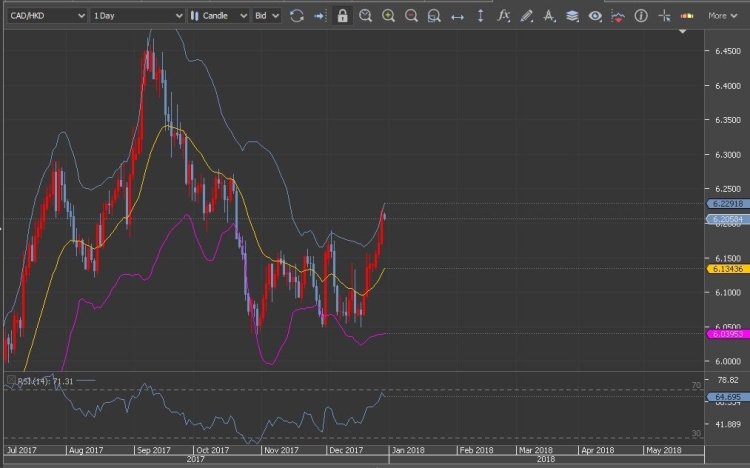
Task: Toggle visibility with the eye icon
Action: pyautogui.click(x=595, y=16)
